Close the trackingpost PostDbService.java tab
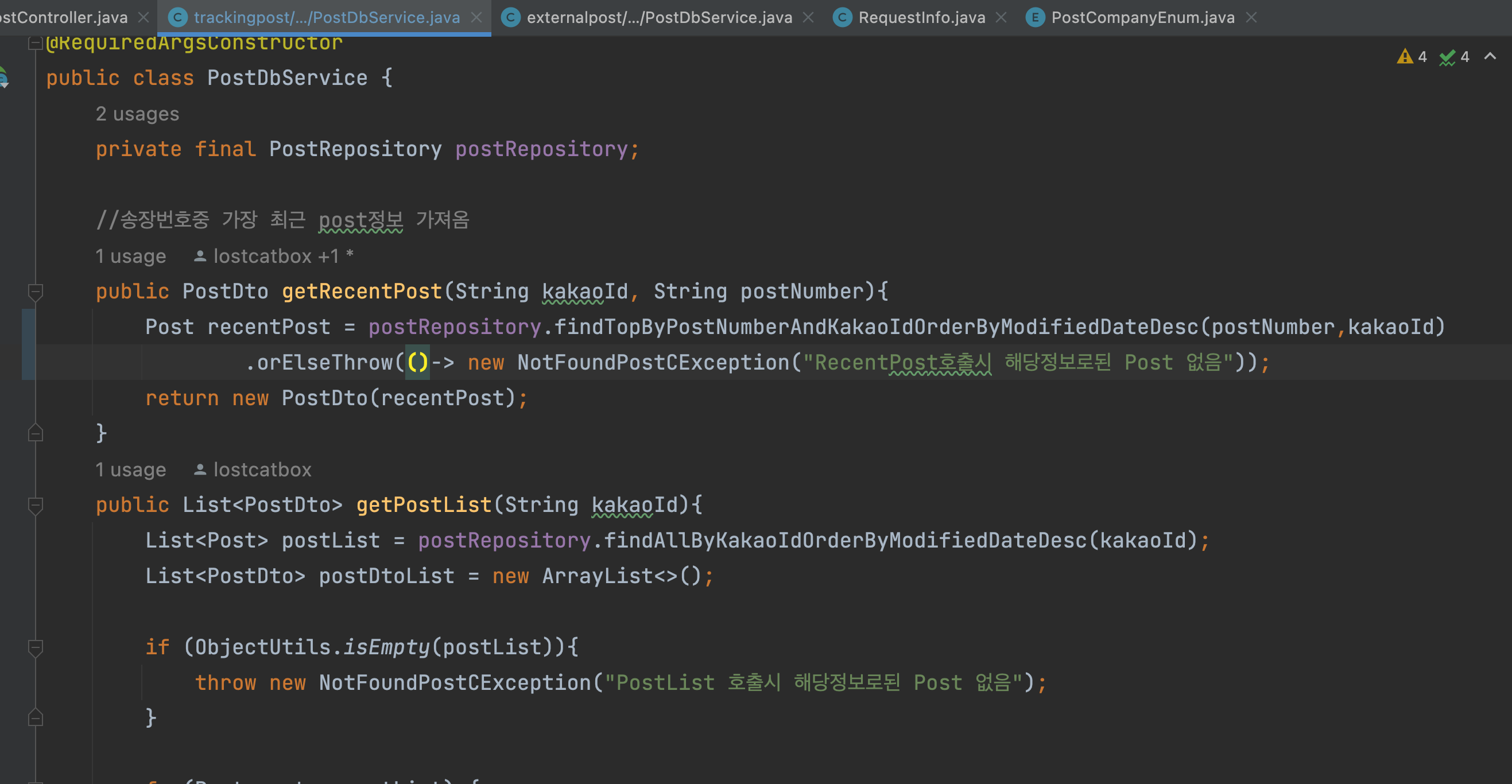This screenshot has width=1512, height=784. point(476,18)
